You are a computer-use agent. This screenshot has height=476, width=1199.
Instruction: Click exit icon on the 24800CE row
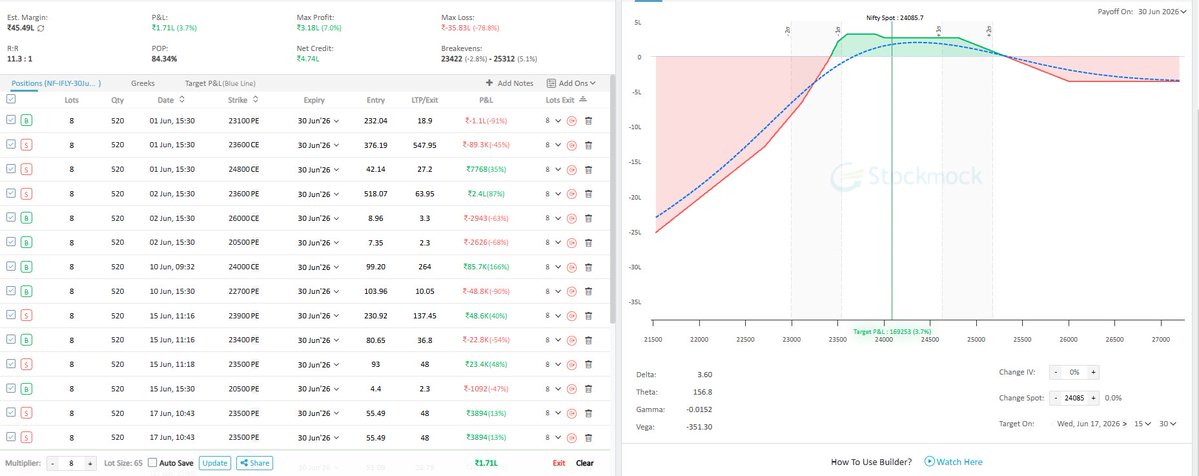coord(571,170)
